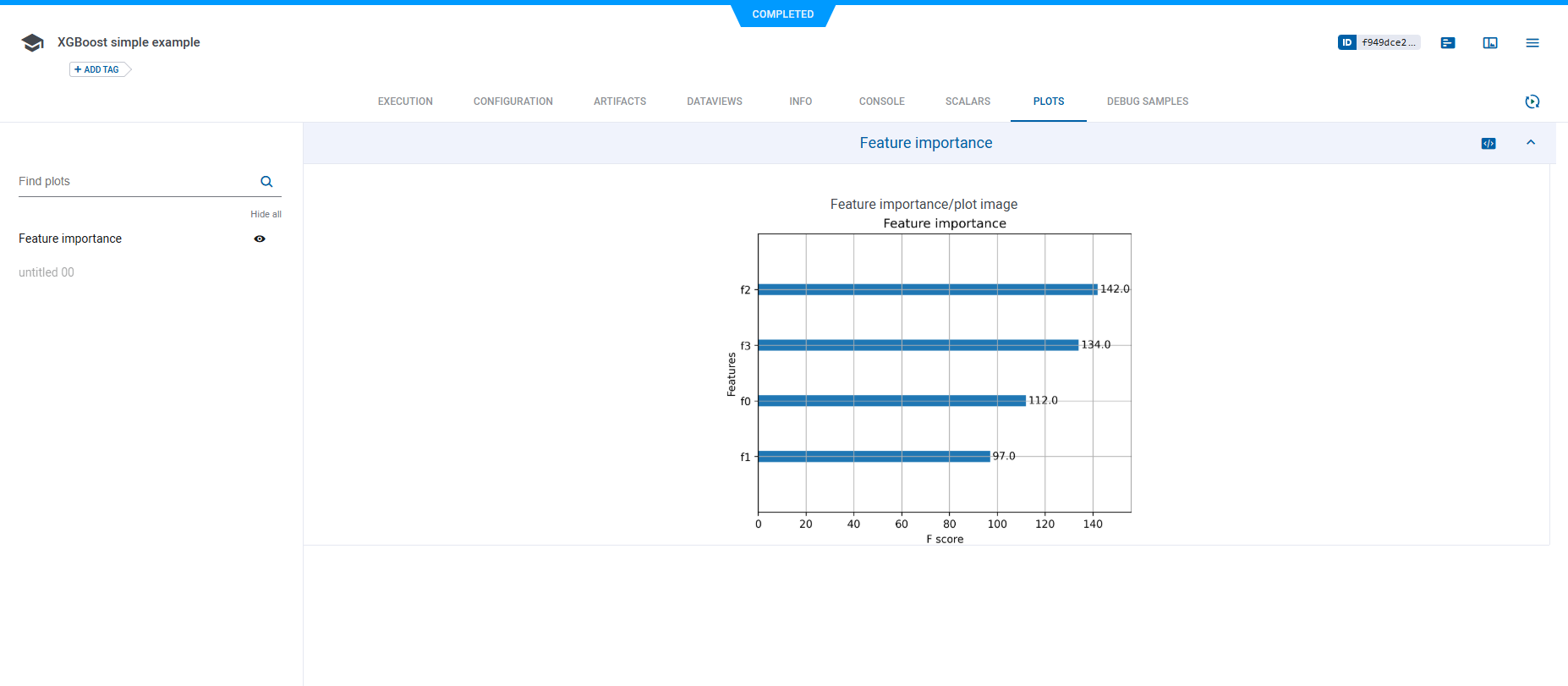Open the CONSOLE tab
Image resolution: width=1568 pixels, height=686 pixels.
[881, 102]
